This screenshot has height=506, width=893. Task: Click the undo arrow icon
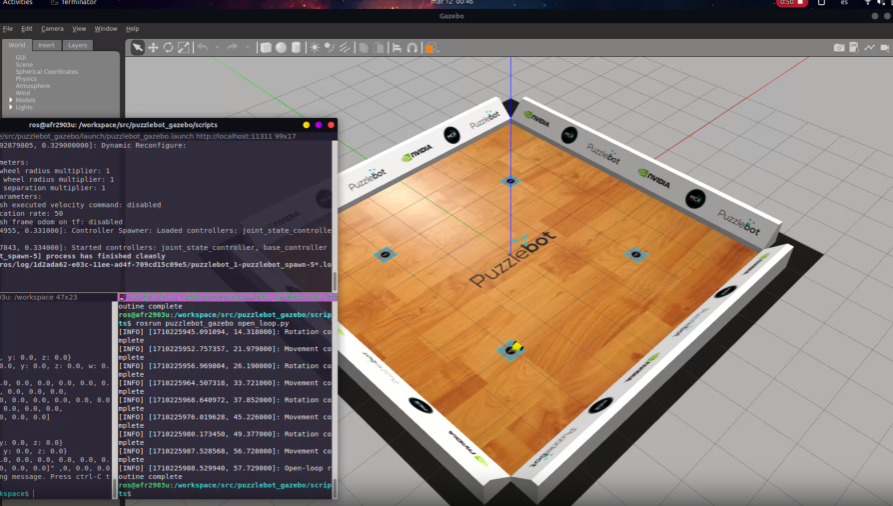[203, 47]
